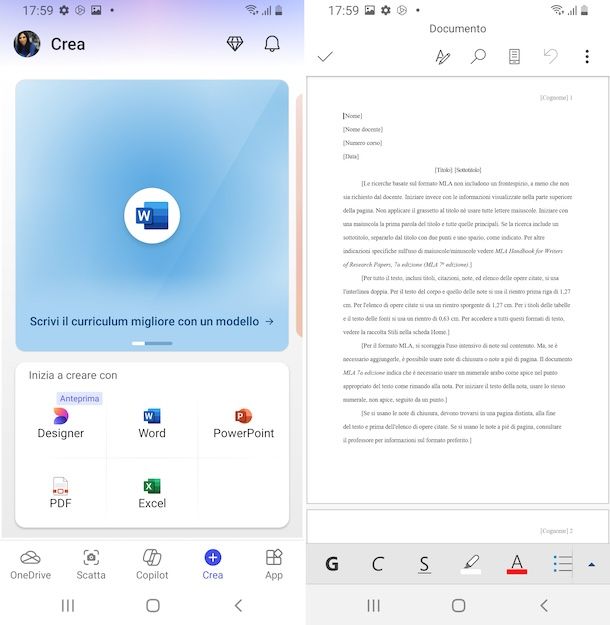The width and height of the screenshot is (610, 625).
Task: Toggle underline (S) formatting
Action: (x=425, y=564)
